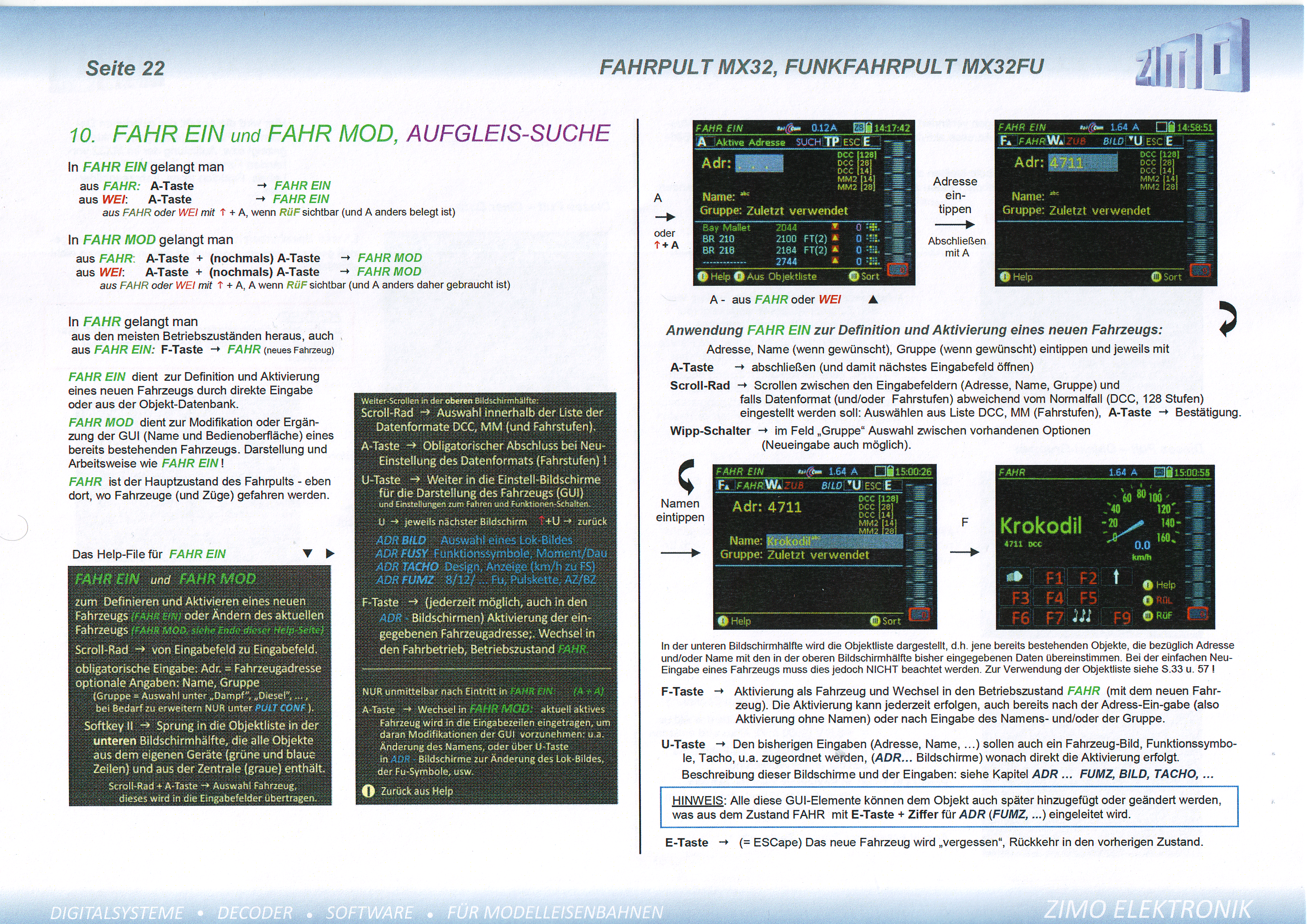Click function matrix icon in Bay Mallet row
1307x924 pixels.
tap(873, 227)
